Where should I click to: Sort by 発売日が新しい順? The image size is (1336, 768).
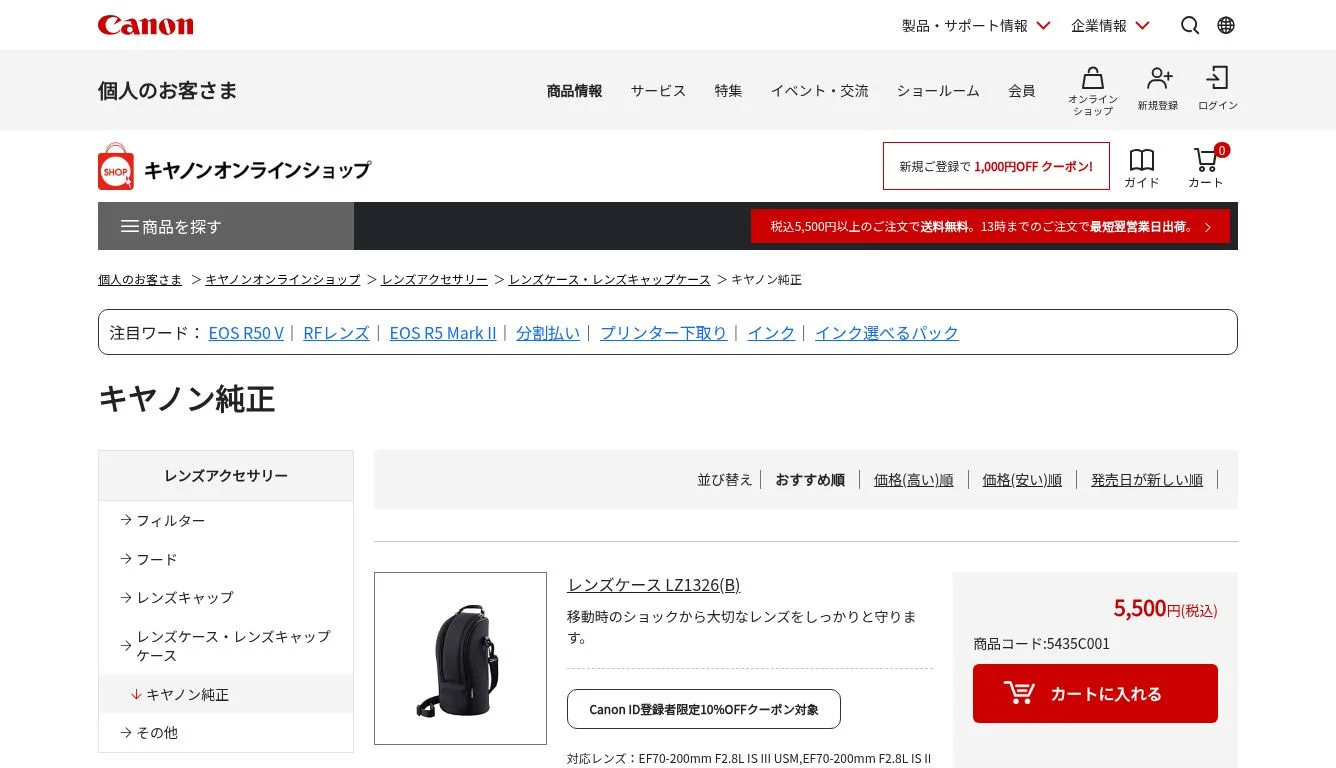click(1147, 480)
